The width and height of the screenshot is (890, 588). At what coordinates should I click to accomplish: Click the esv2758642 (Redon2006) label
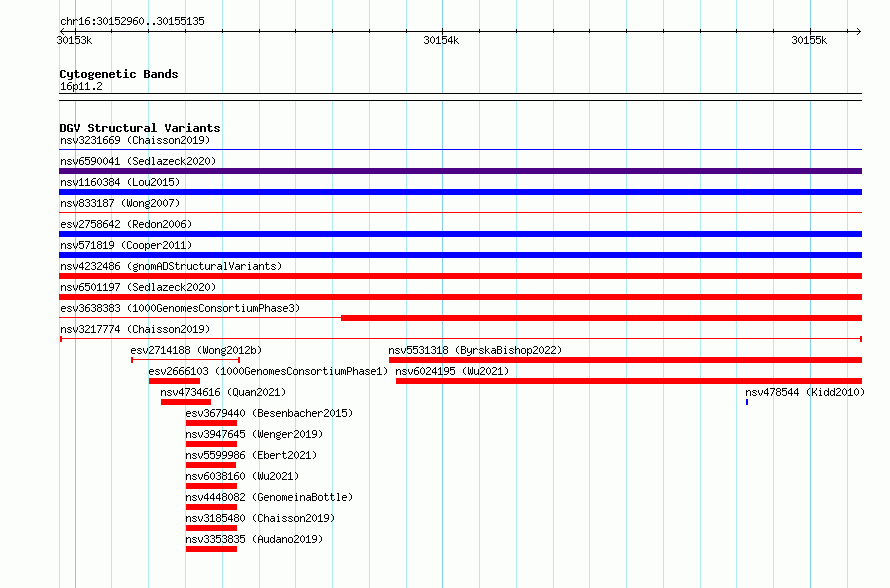(x=126, y=224)
